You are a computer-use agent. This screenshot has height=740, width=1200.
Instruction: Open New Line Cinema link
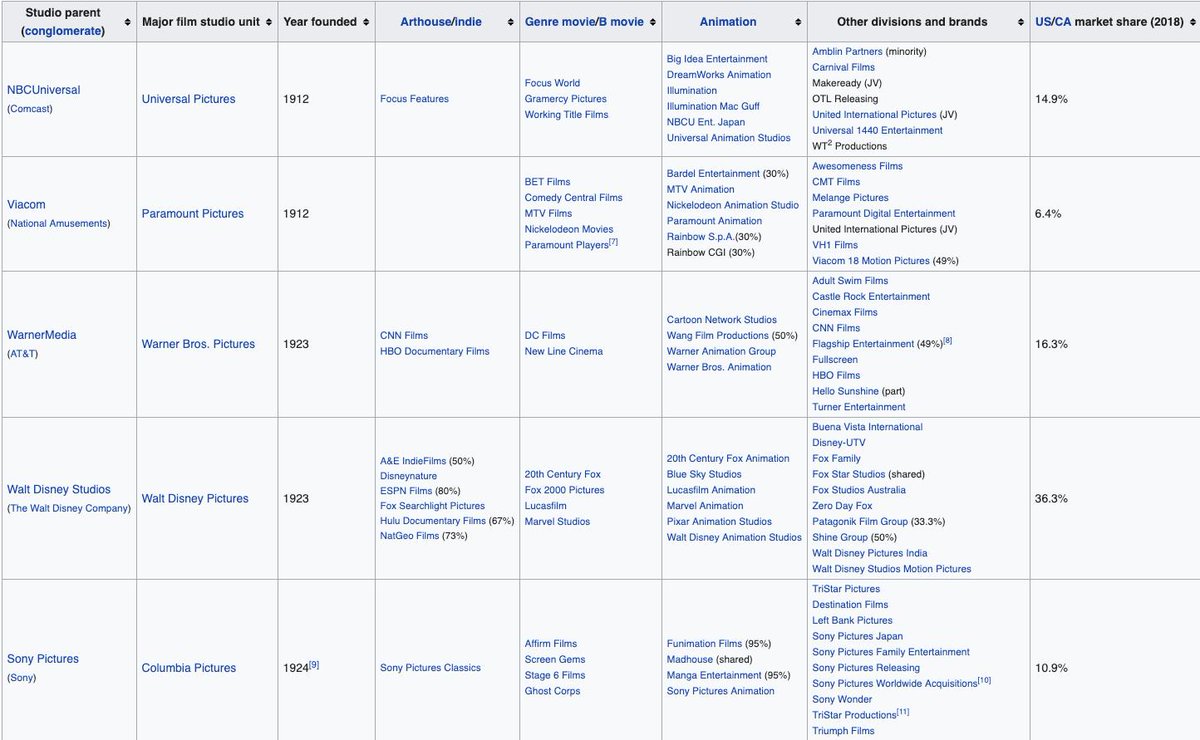564,352
